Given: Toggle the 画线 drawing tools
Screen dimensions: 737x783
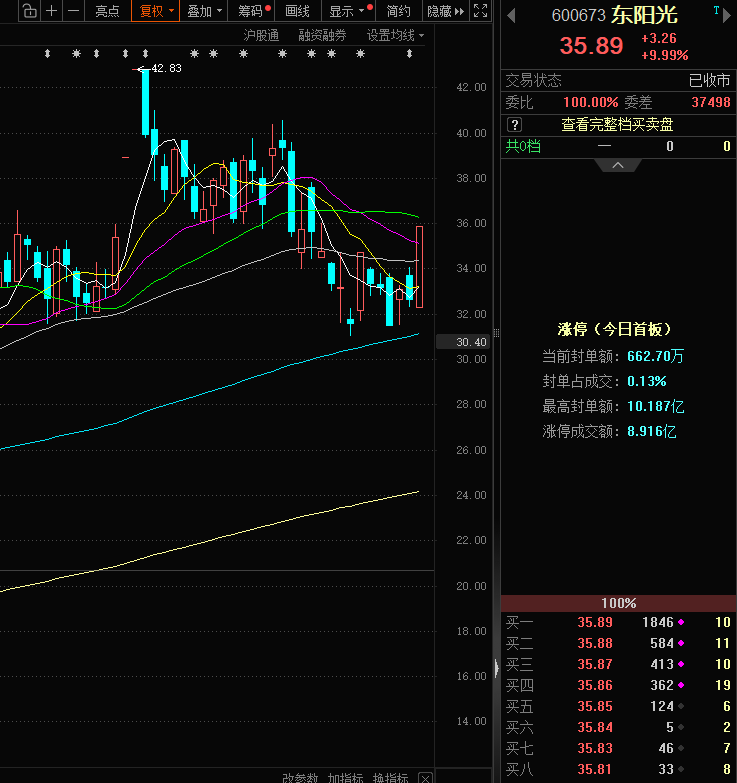Looking at the screenshot, I should [x=297, y=11].
